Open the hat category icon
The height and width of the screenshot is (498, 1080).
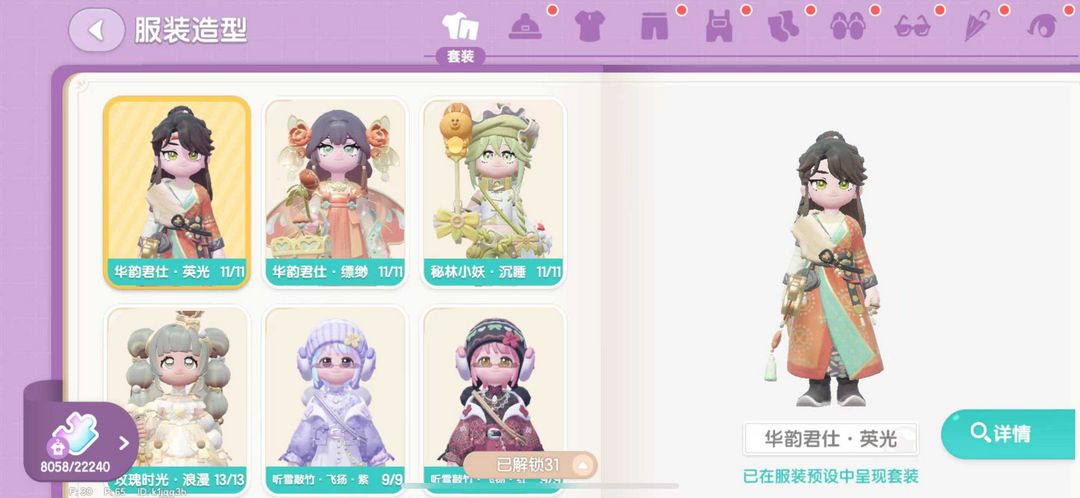point(526,27)
